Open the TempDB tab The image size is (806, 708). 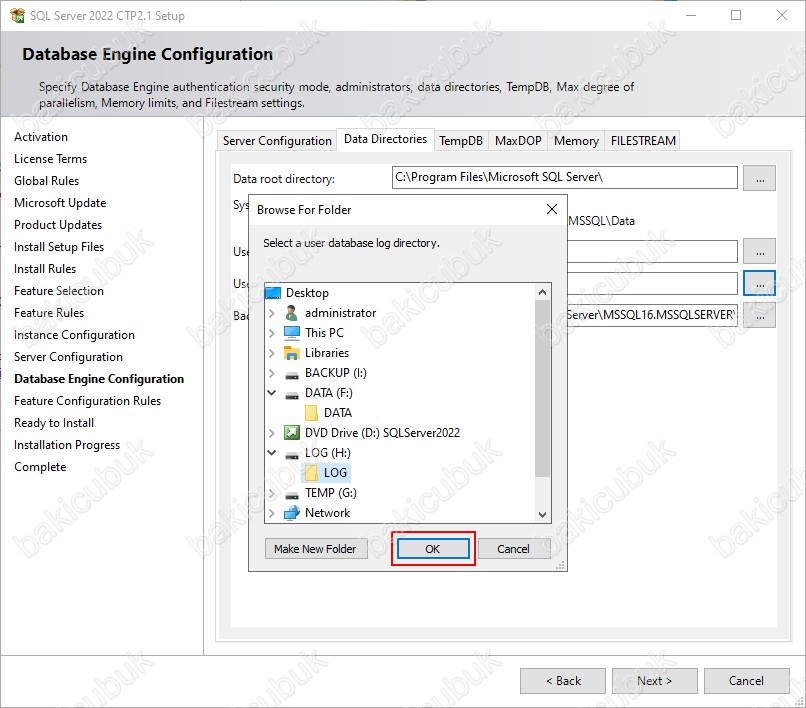tap(461, 141)
